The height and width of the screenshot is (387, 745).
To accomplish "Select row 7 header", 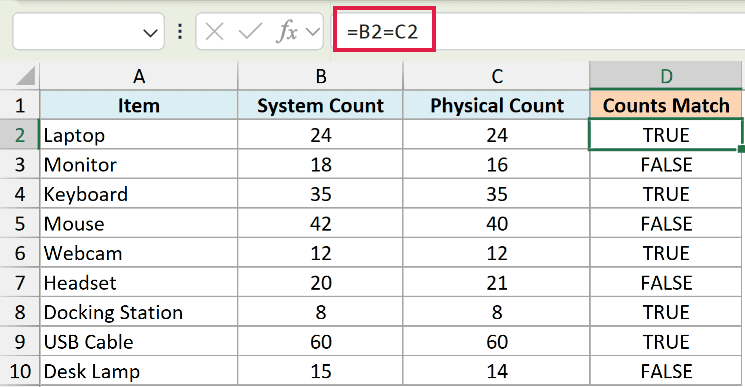I will pyautogui.click(x=19, y=283).
